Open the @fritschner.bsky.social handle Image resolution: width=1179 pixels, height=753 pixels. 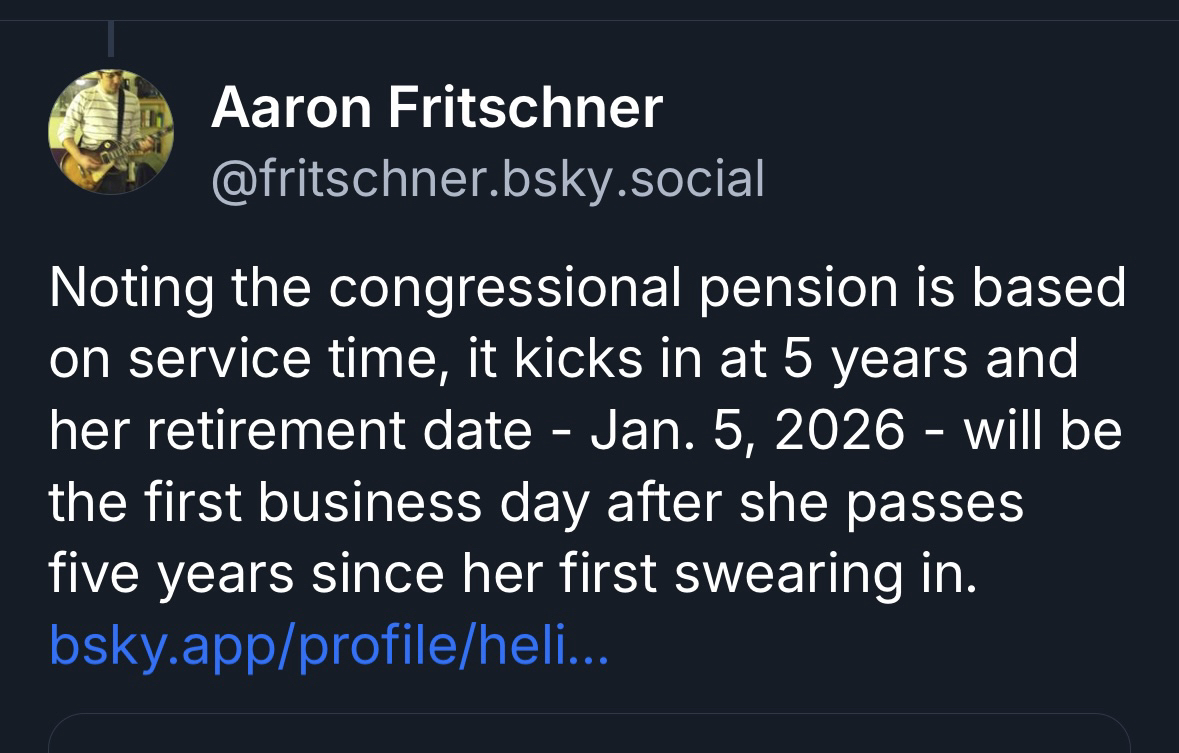487,179
